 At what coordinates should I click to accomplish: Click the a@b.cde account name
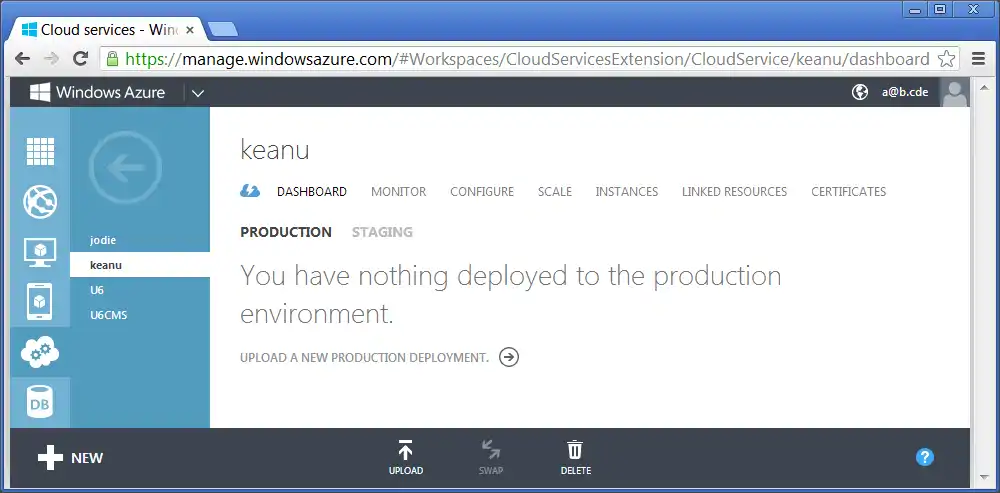[905, 92]
